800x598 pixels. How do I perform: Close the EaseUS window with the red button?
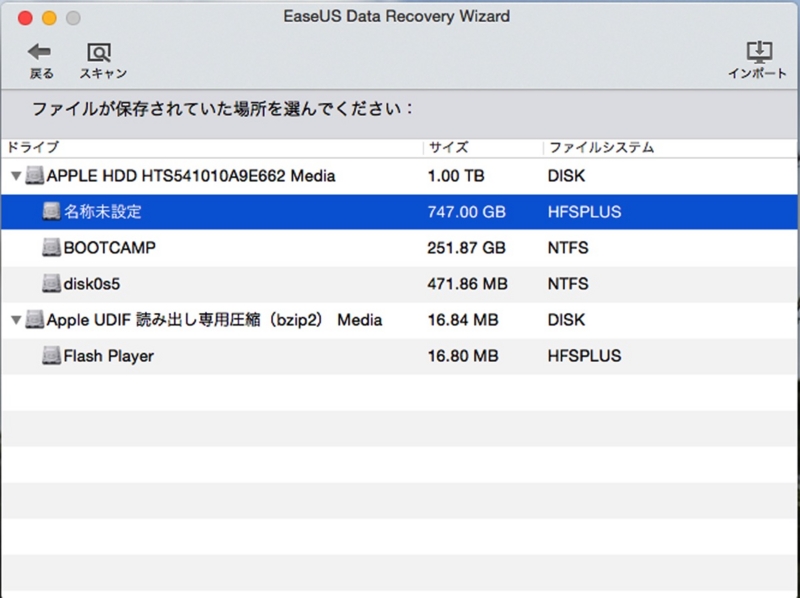click(x=25, y=18)
